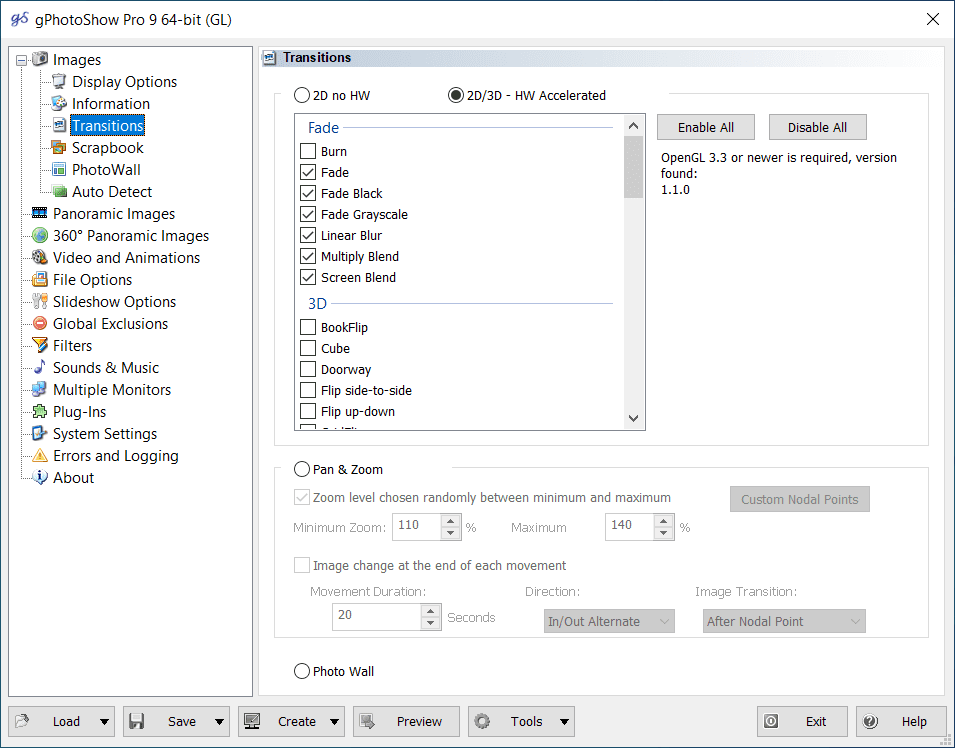Image resolution: width=955 pixels, height=748 pixels.
Task: Click the Panoramic Images filmstrip icon
Action: coord(40,213)
